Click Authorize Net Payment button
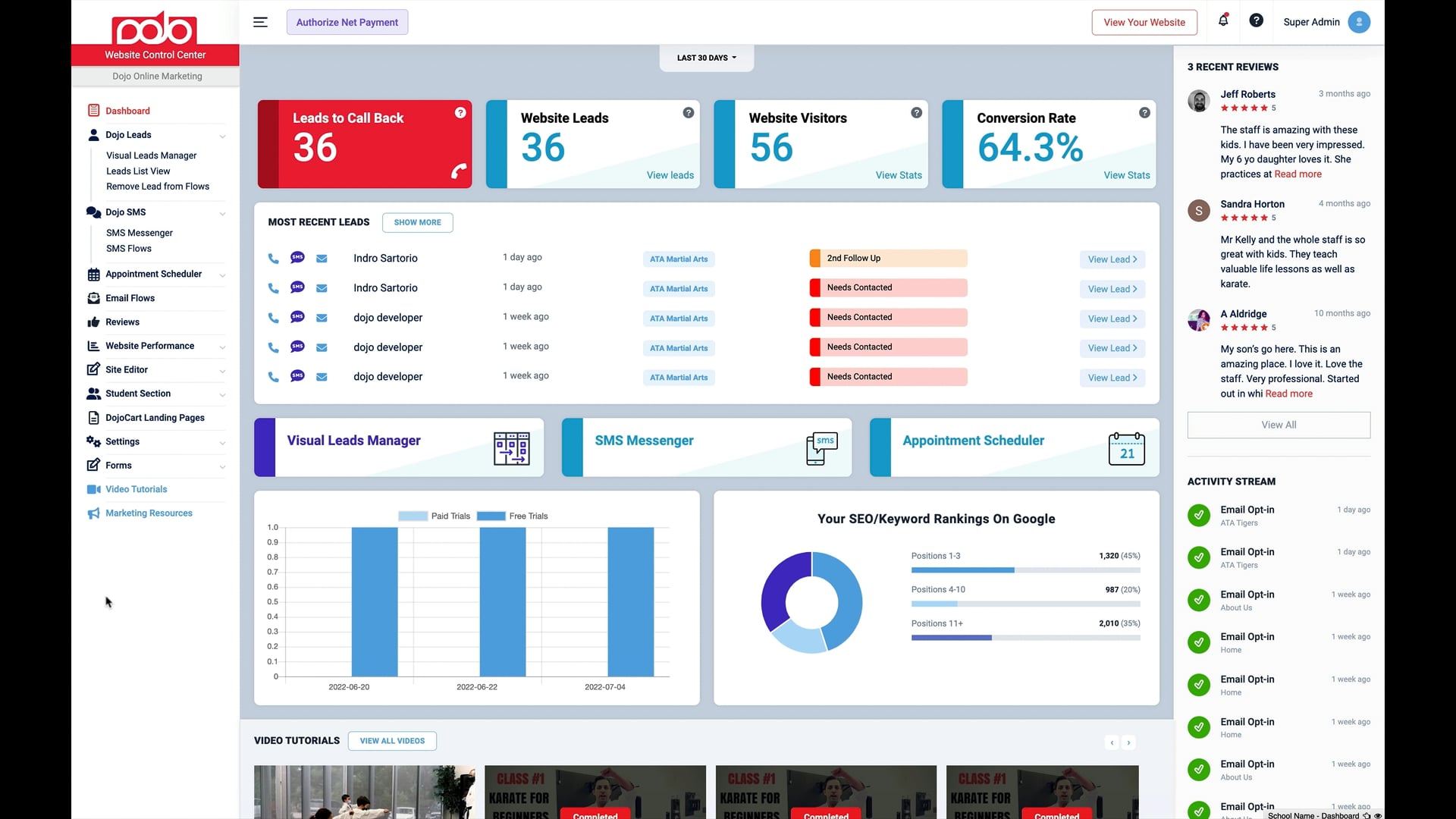This screenshot has height=819, width=1456. point(347,22)
